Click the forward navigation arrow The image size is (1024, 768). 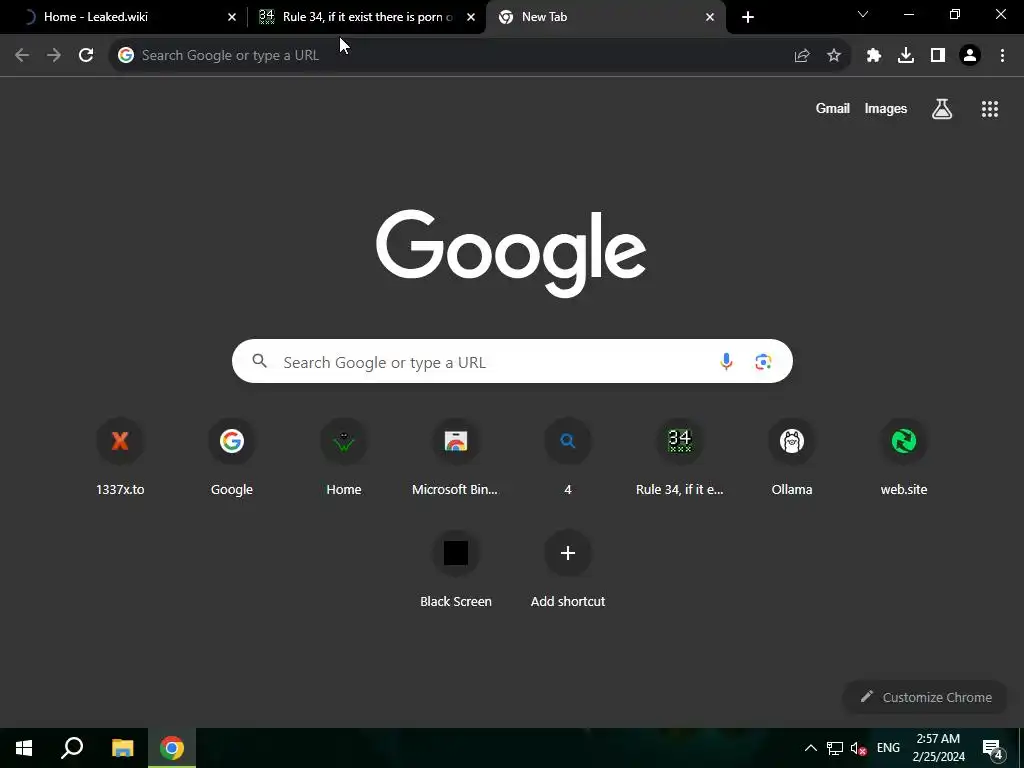pyautogui.click(x=54, y=56)
